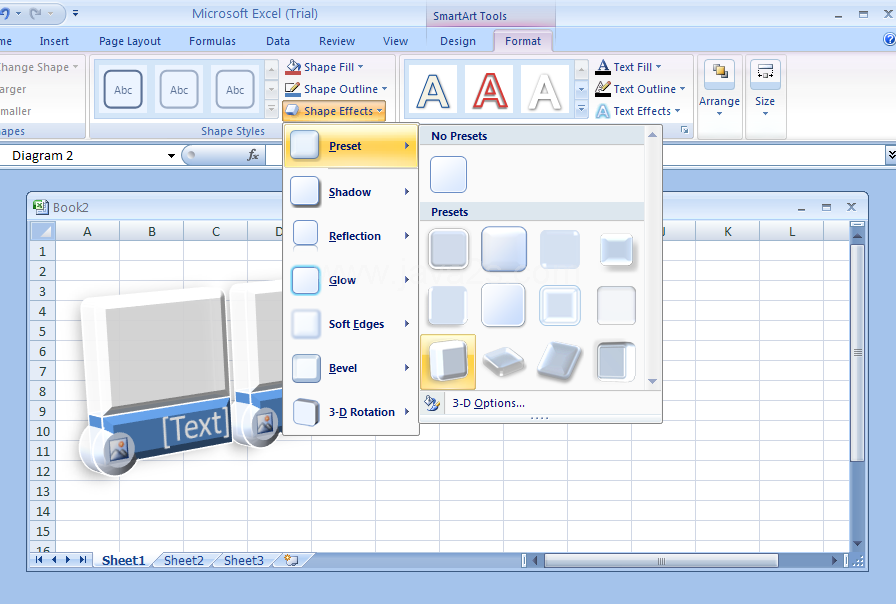Click the 3-D Options paint icon
The image size is (896, 604).
click(x=433, y=403)
